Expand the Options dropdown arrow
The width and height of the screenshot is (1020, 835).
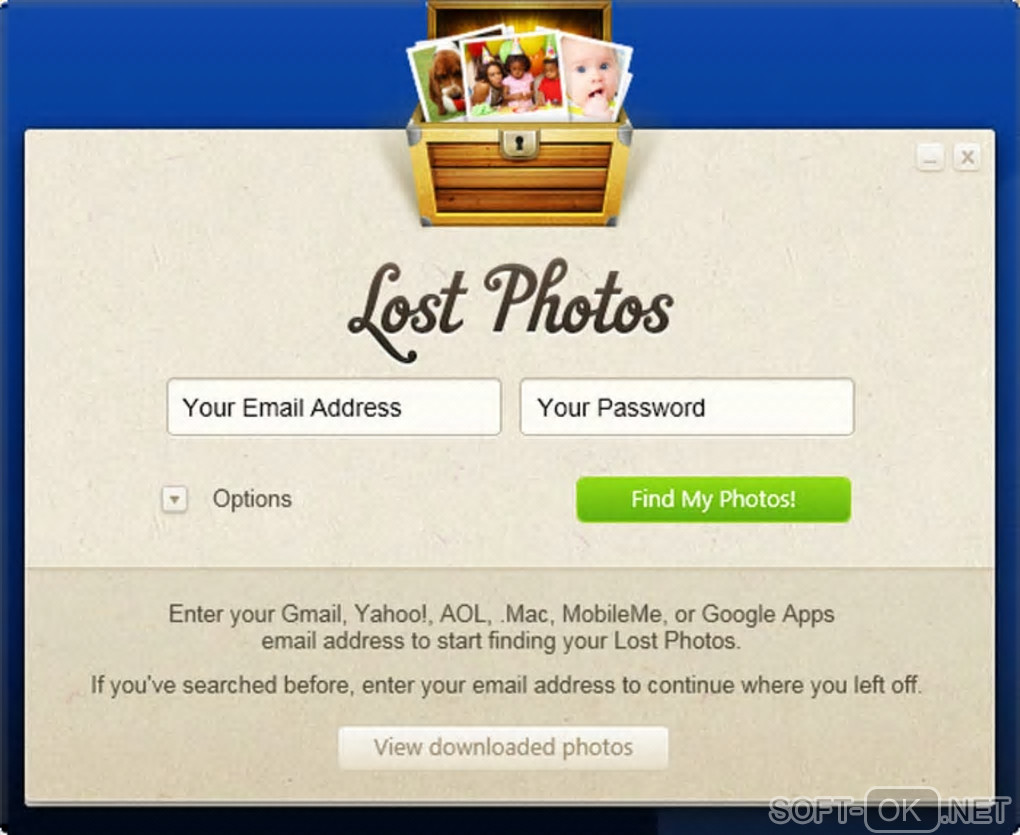tap(174, 499)
